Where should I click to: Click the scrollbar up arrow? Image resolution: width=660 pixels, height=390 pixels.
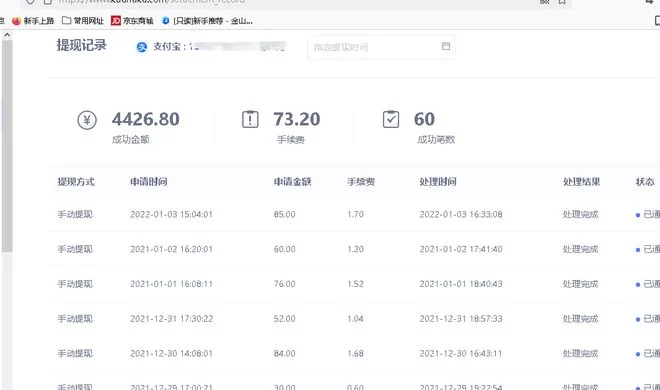[7, 35]
